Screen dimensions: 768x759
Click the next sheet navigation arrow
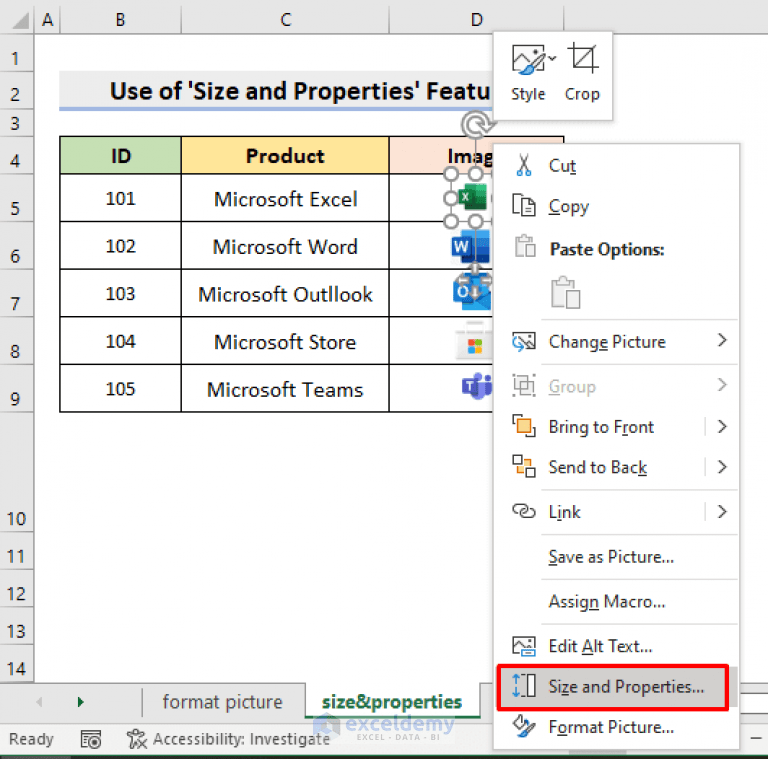click(81, 702)
